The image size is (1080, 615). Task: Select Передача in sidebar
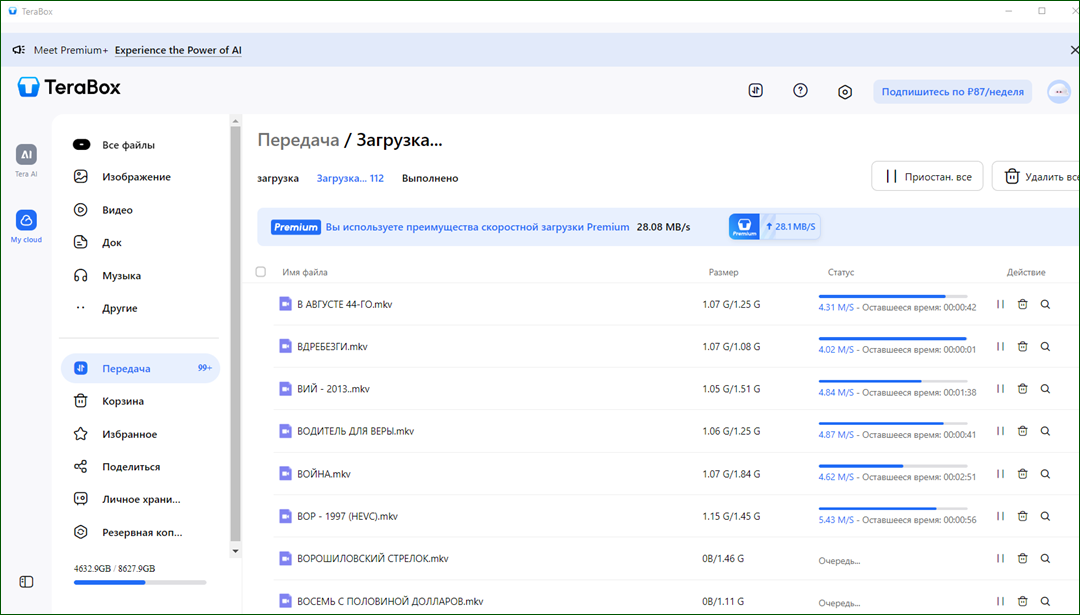tap(140, 368)
